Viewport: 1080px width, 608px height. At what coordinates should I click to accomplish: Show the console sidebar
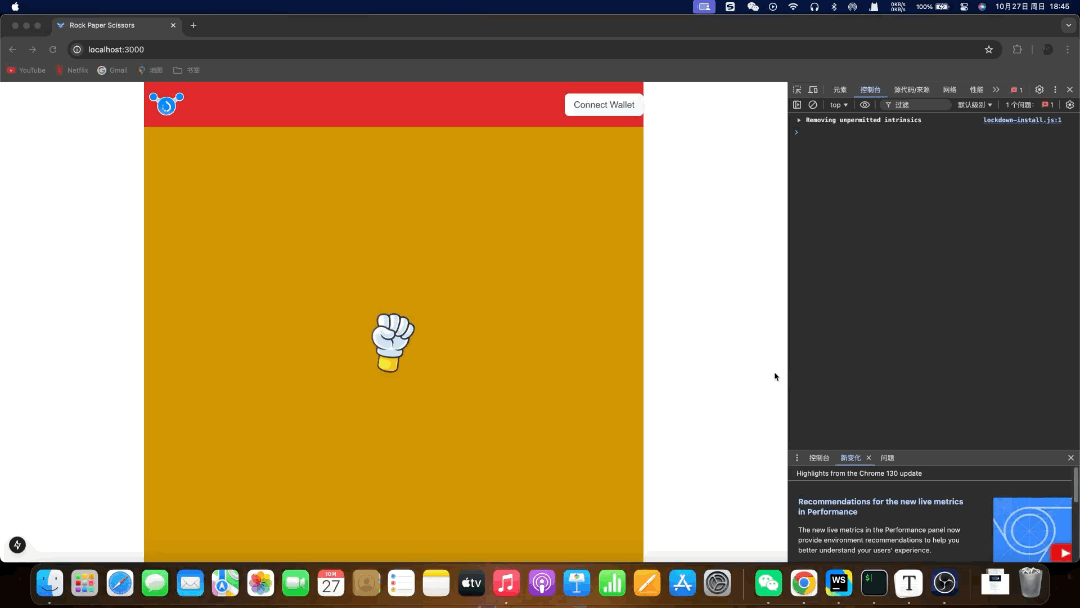[x=797, y=105]
